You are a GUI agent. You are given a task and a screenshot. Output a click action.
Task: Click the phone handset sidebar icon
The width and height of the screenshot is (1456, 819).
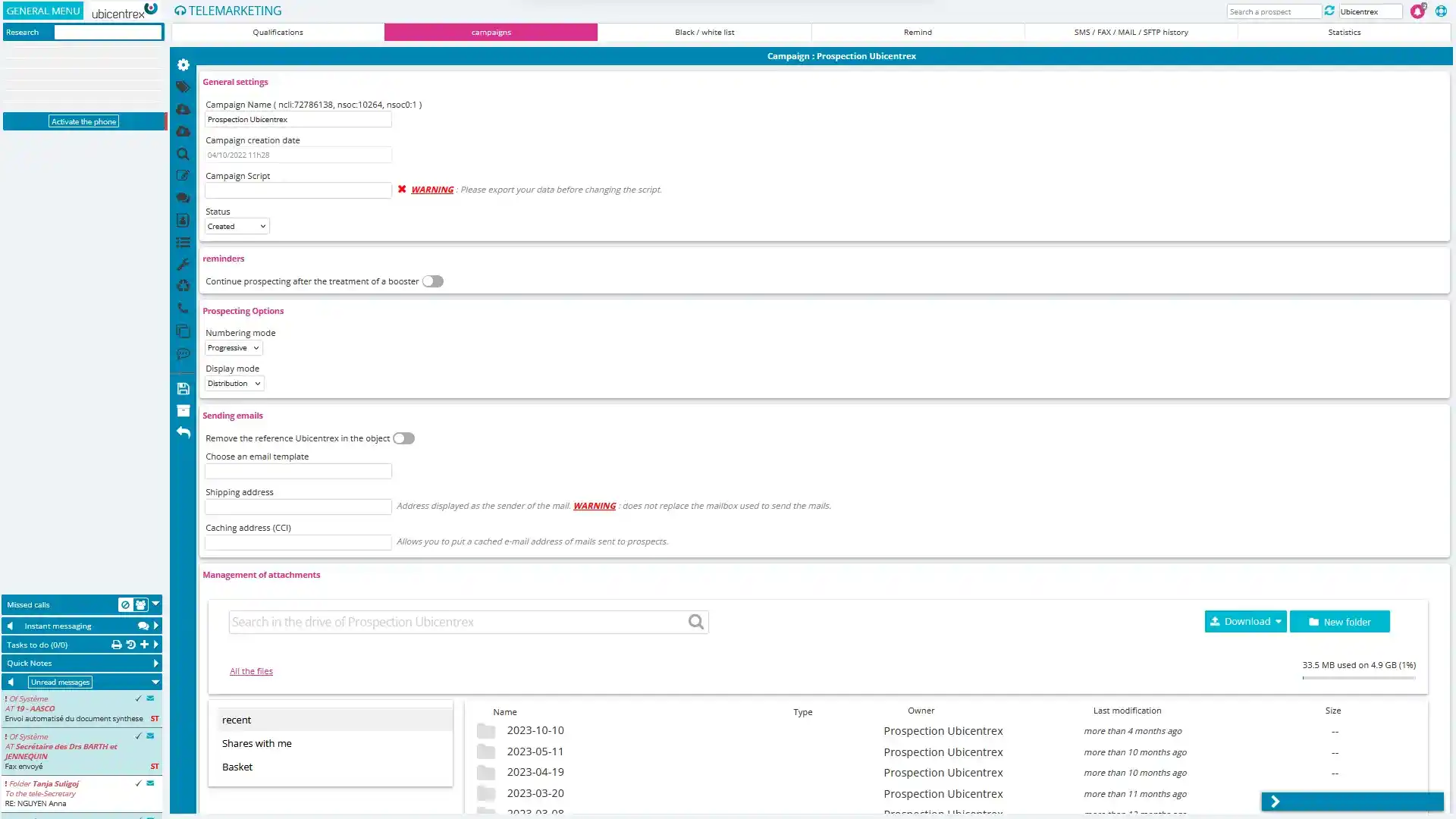(x=183, y=309)
